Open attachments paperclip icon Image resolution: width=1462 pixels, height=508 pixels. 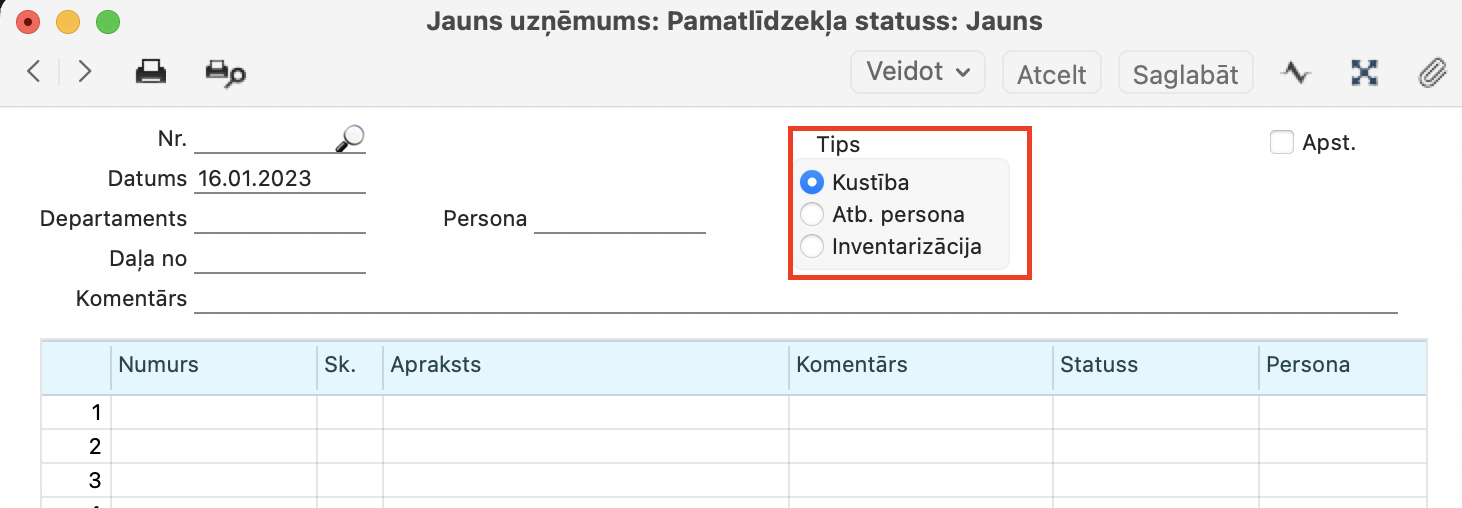click(x=1433, y=73)
